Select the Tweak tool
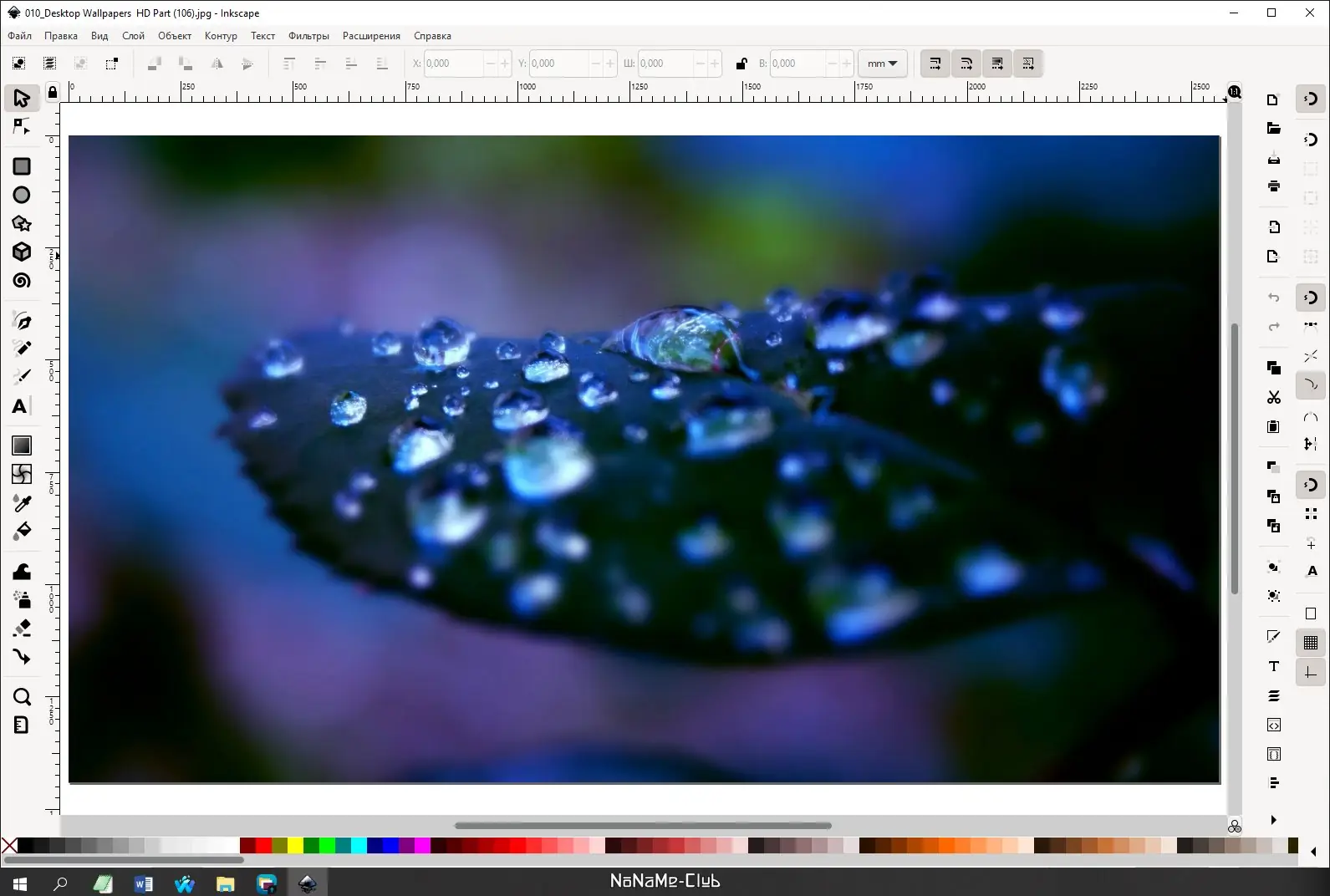The width and height of the screenshot is (1330, 896). click(22, 571)
